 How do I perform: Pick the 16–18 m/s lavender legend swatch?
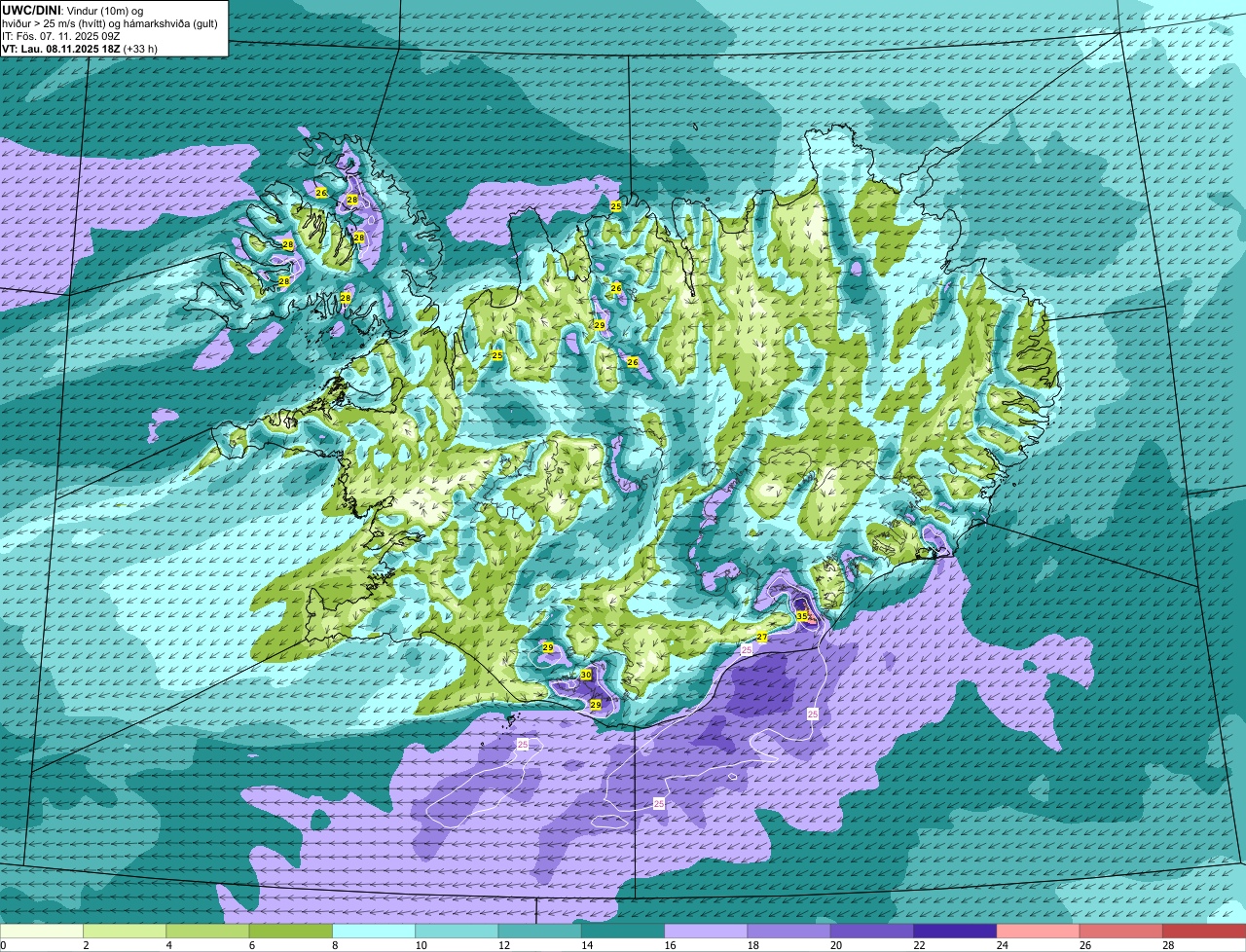tap(706, 932)
